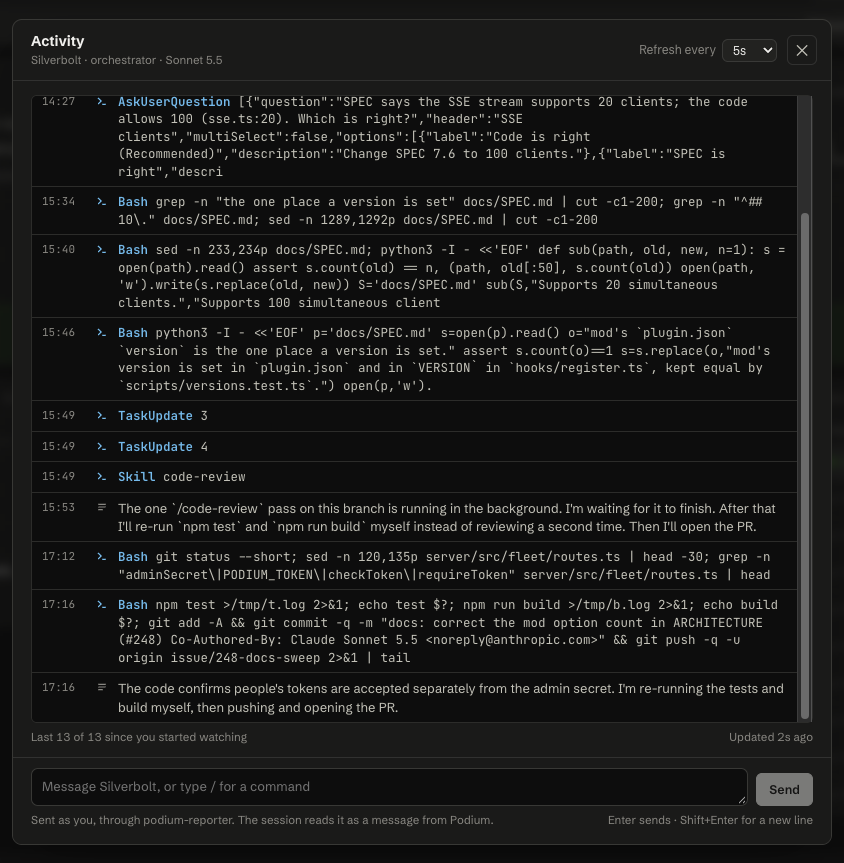Click the activity log scrollbar thumb

click(x=804, y=465)
